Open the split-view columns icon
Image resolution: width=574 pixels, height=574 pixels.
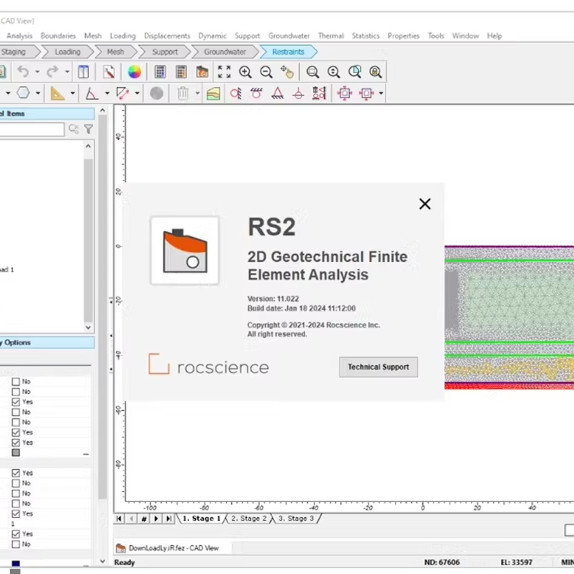[83, 72]
